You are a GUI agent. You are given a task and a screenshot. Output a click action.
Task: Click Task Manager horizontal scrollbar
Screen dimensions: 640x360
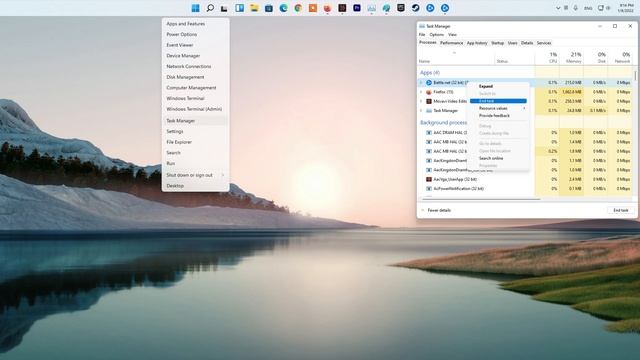480,199
